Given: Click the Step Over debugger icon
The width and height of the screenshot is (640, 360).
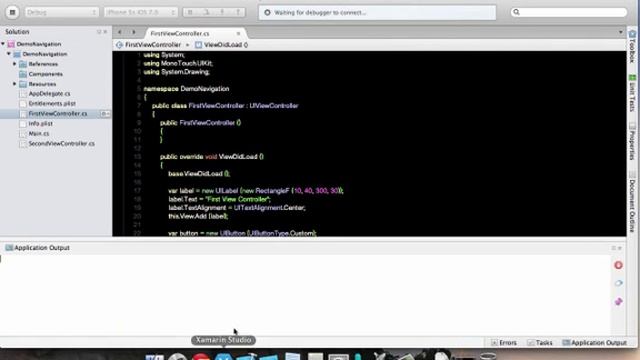Looking at the screenshot, I should tap(207, 12).
